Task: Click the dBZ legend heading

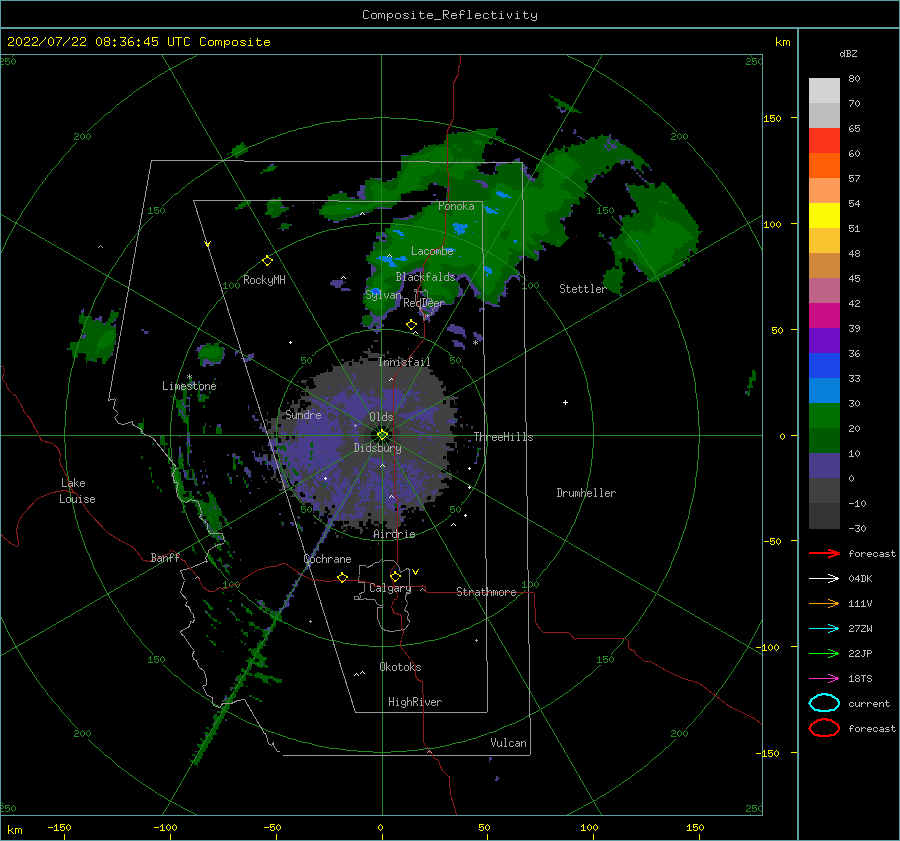Action: (848, 53)
